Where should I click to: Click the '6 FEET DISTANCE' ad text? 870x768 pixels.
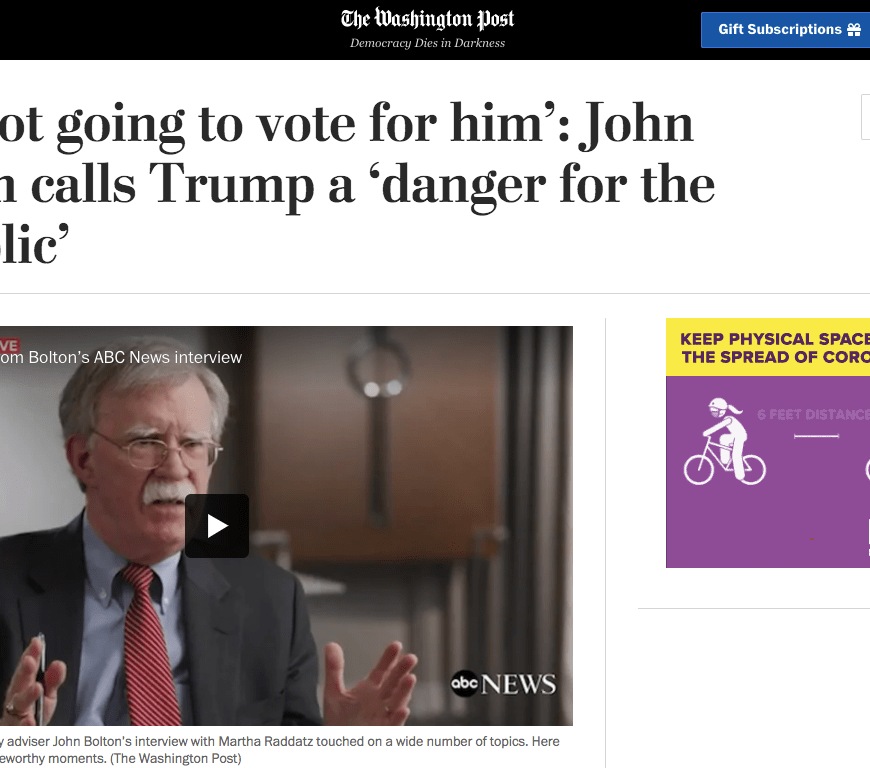click(813, 415)
